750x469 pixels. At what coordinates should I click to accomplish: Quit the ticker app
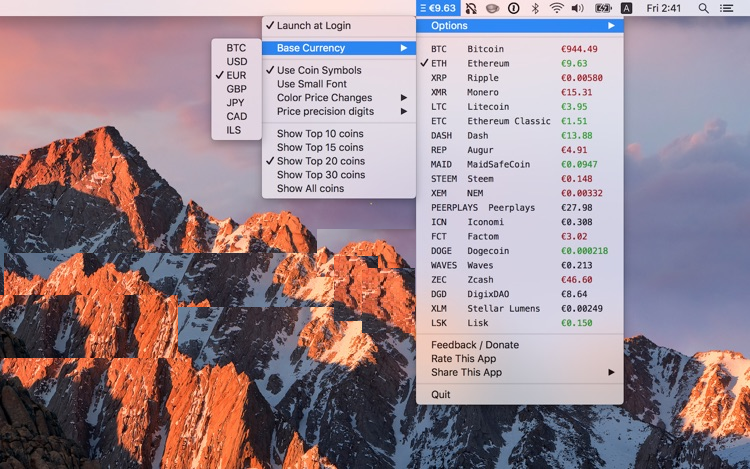(519, 395)
